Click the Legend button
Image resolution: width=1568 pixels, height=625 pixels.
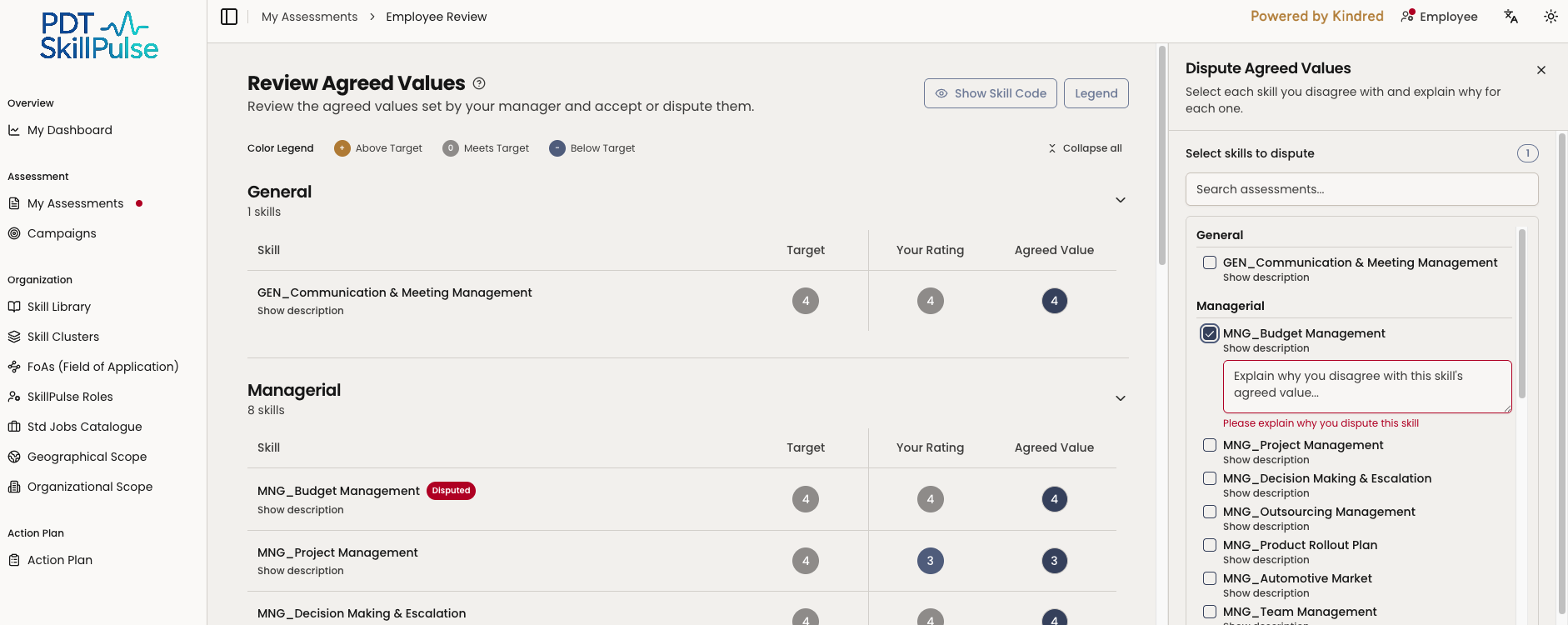point(1096,93)
